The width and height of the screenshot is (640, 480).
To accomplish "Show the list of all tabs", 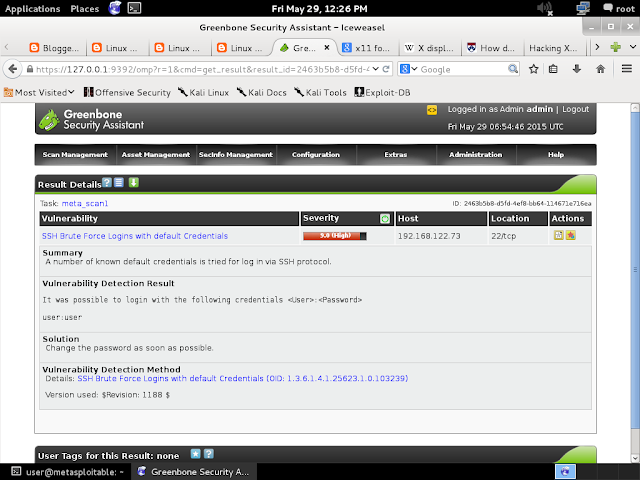I will 633,47.
